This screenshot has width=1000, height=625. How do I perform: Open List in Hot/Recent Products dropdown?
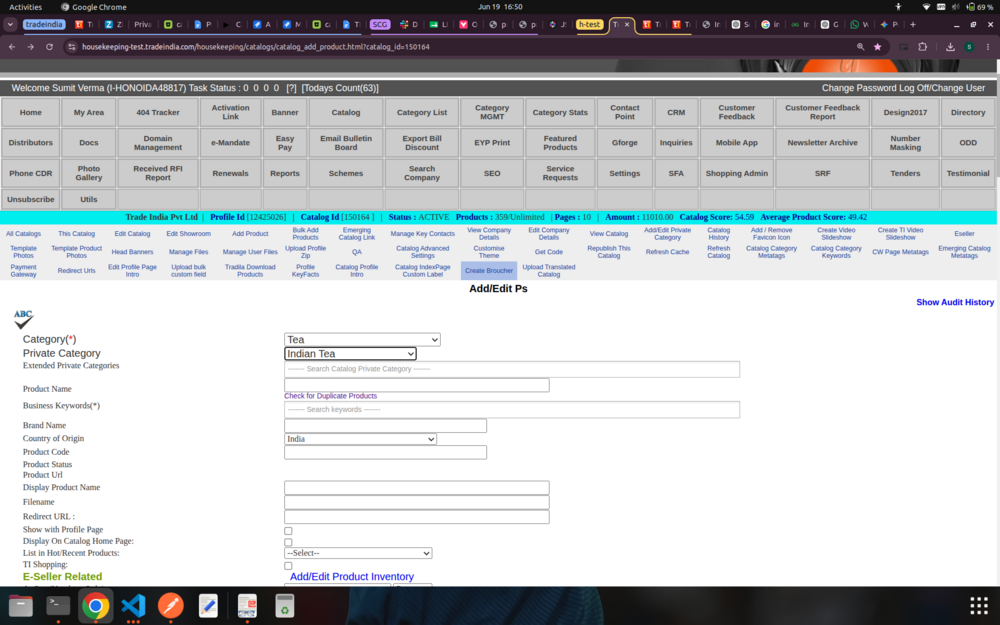point(358,553)
